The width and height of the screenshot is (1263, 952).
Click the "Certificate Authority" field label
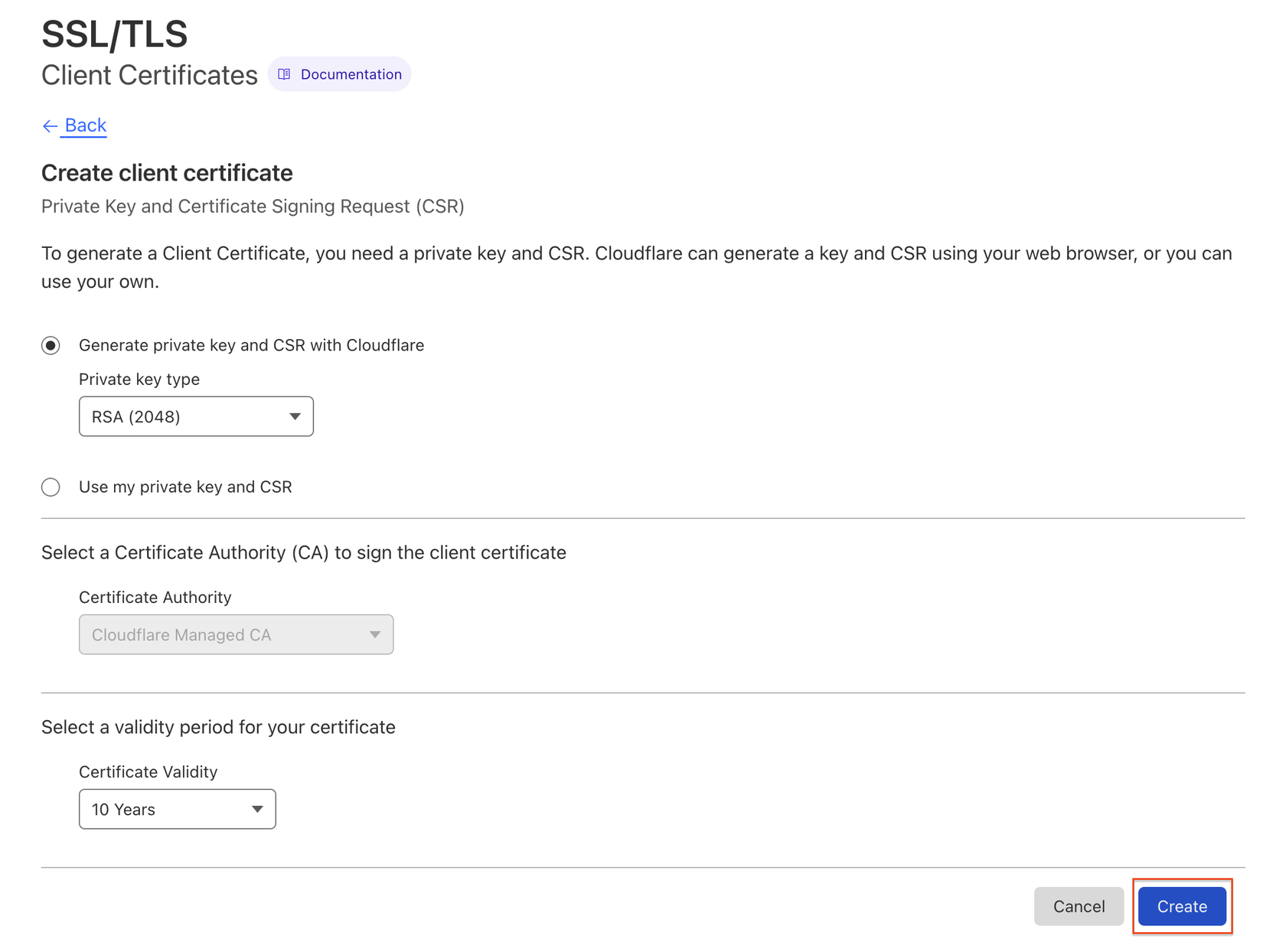(x=155, y=598)
